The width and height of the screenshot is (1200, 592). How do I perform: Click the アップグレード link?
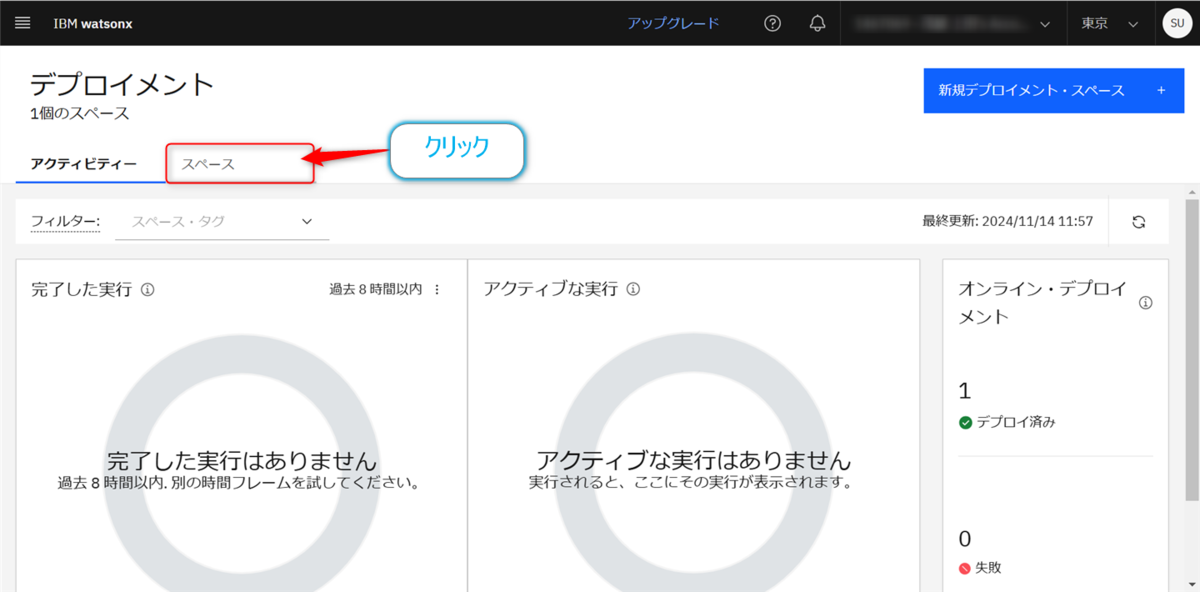click(673, 23)
